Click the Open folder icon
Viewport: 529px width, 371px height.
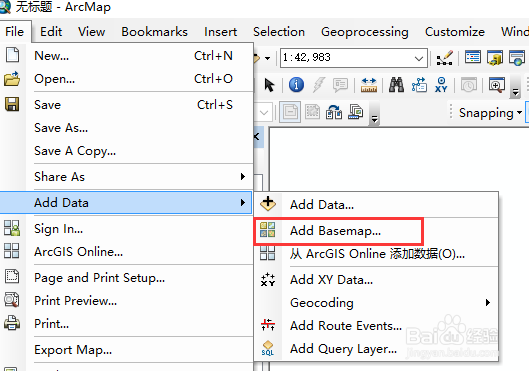(12, 79)
